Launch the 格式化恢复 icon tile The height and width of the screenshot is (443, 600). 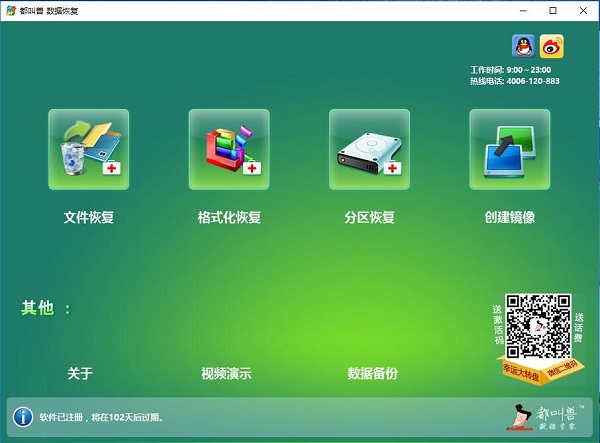click(229, 149)
